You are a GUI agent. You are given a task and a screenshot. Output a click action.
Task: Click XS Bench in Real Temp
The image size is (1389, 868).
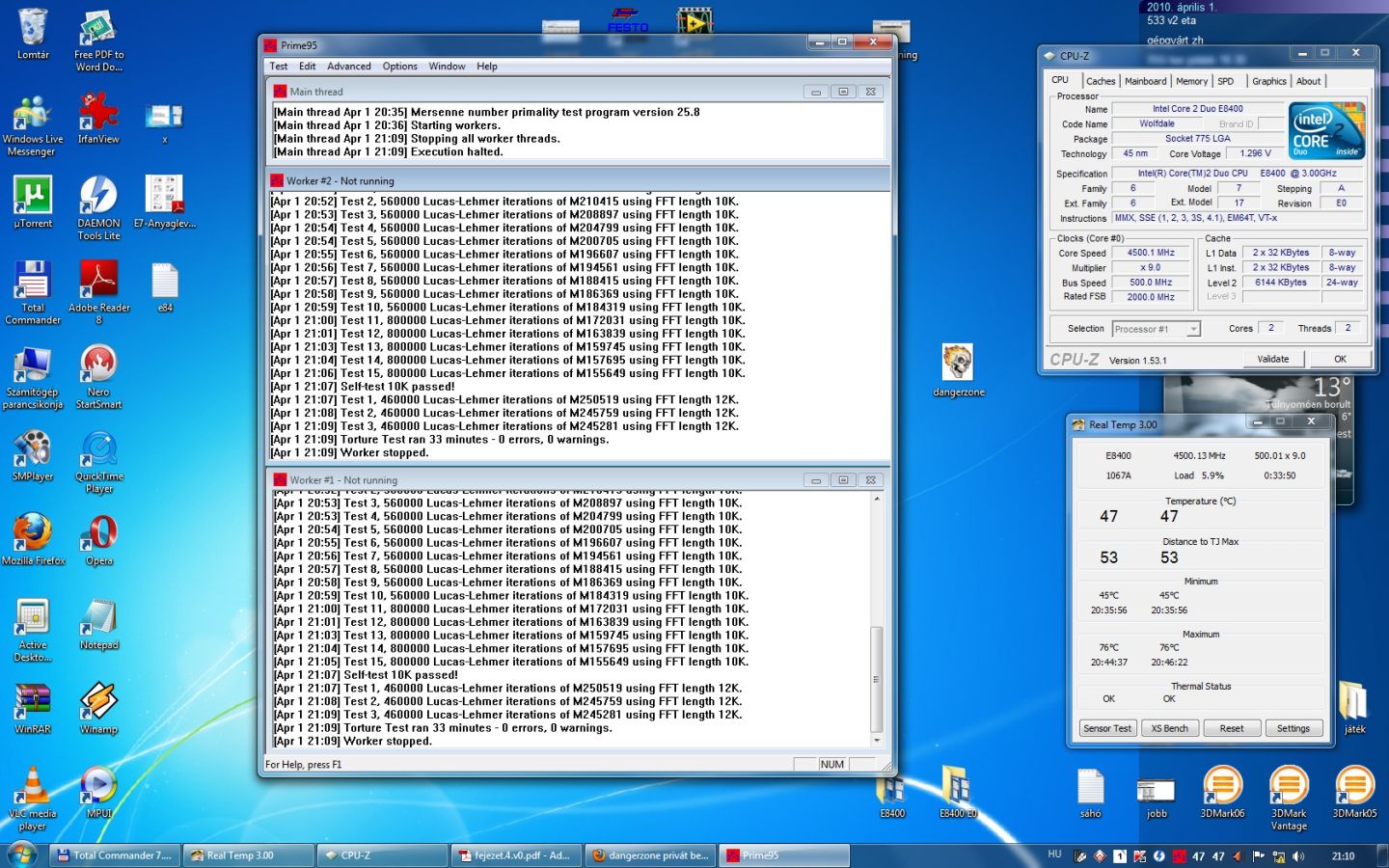[1170, 728]
